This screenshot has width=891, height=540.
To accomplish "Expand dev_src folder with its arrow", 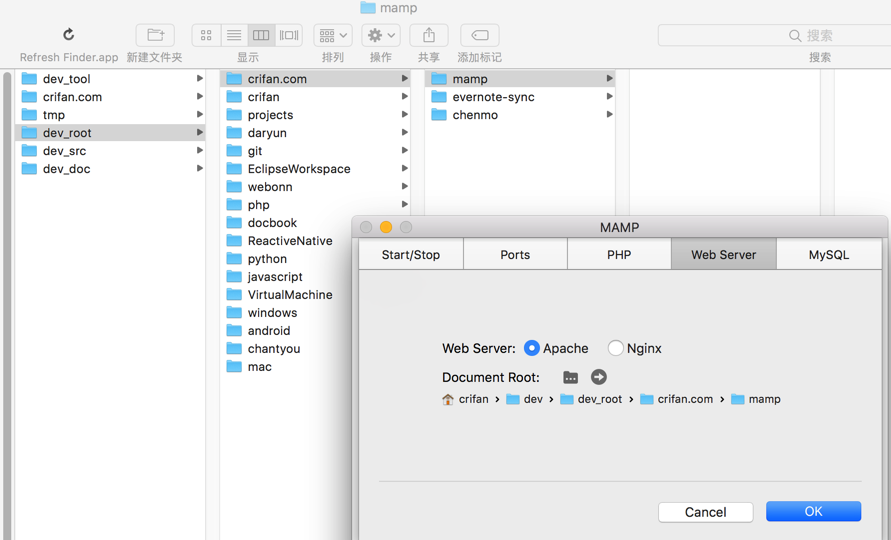I will tap(199, 151).
